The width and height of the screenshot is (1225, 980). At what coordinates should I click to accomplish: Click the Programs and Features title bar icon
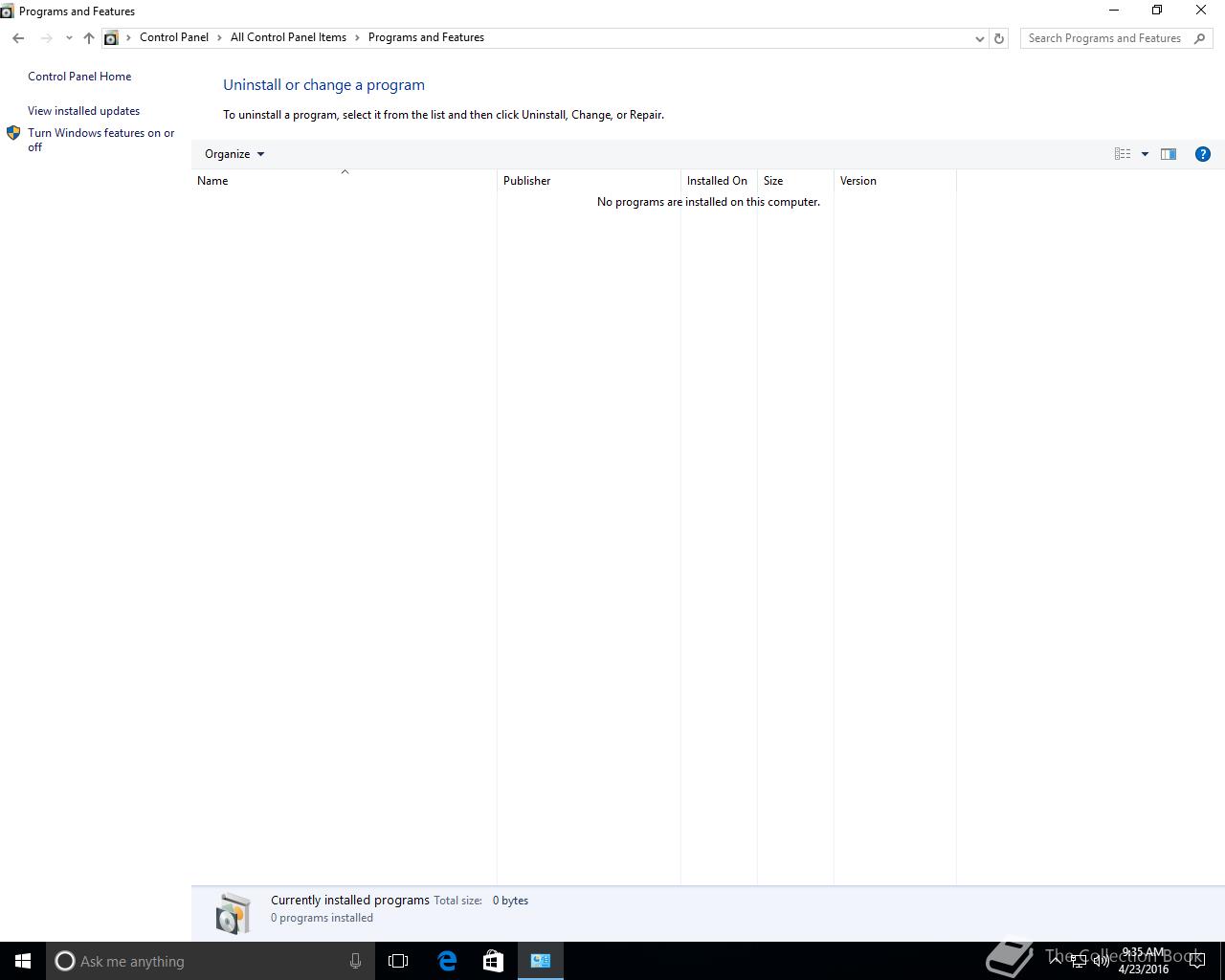pos(8,11)
